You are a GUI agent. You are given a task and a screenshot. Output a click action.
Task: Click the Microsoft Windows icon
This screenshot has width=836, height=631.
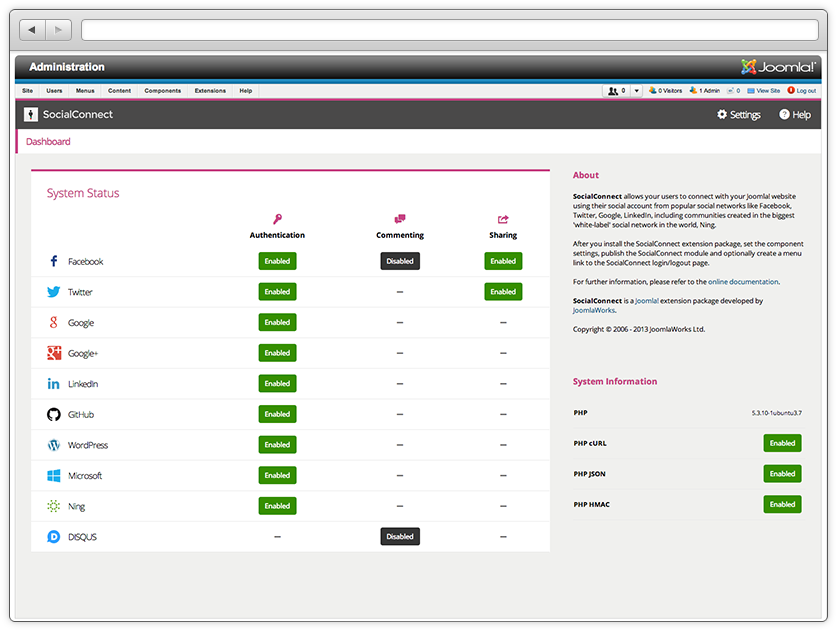pyautogui.click(x=53, y=475)
